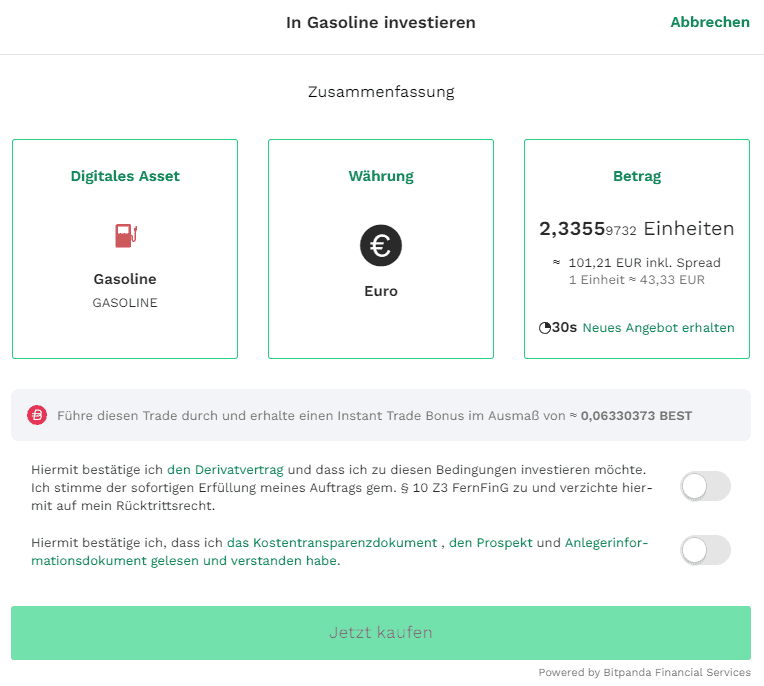
Task: Open the den Prospekt link
Action: tap(491, 543)
